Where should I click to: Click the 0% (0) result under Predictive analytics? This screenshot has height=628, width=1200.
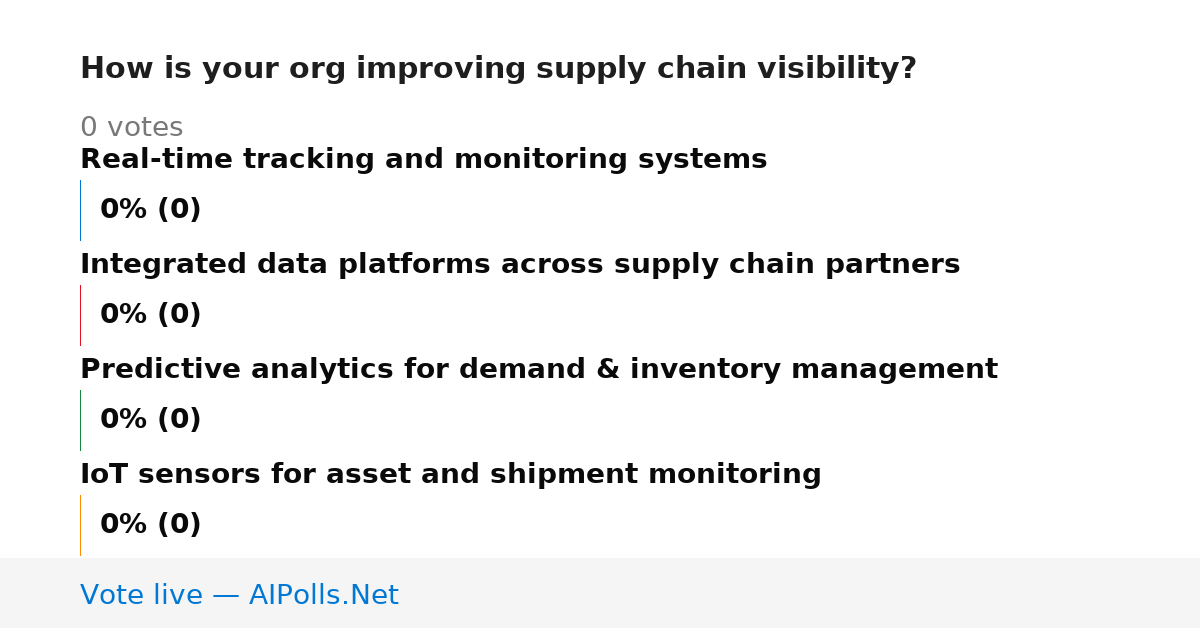151,420
